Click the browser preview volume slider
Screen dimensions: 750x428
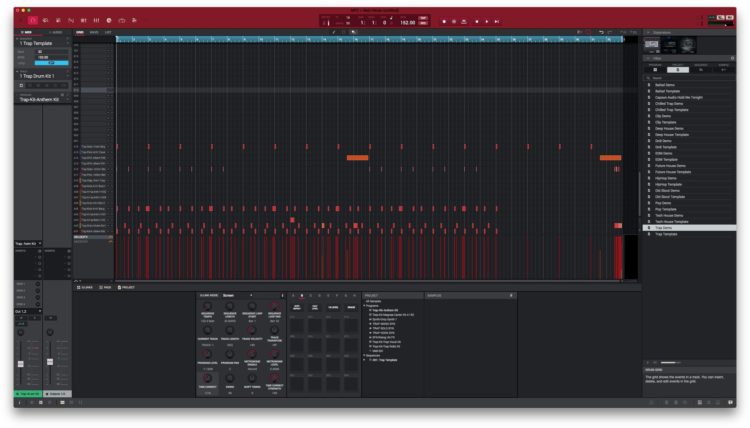tap(670, 362)
